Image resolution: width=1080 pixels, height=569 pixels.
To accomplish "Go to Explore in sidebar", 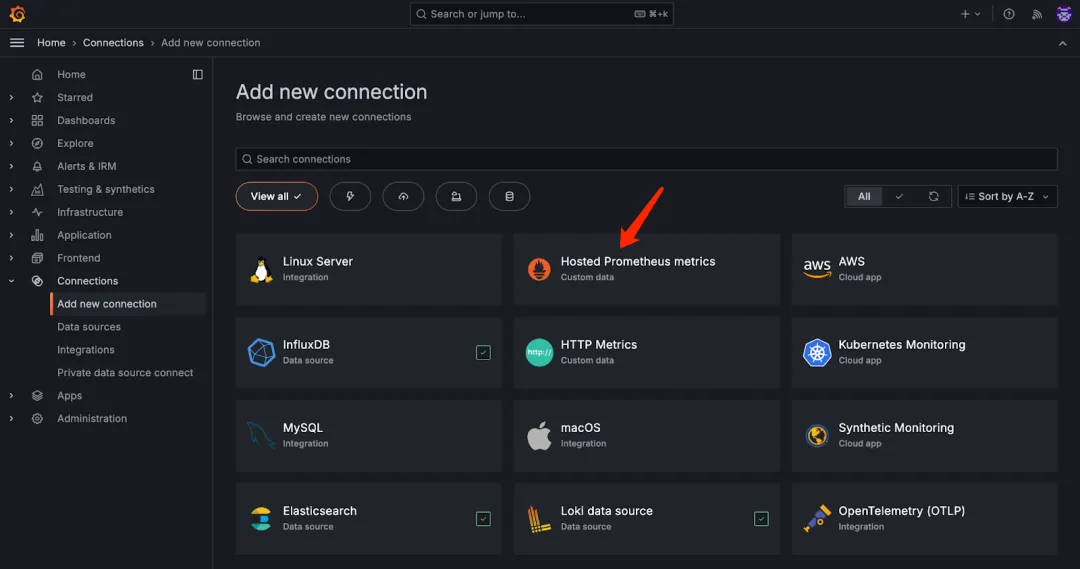I will click(x=75, y=143).
